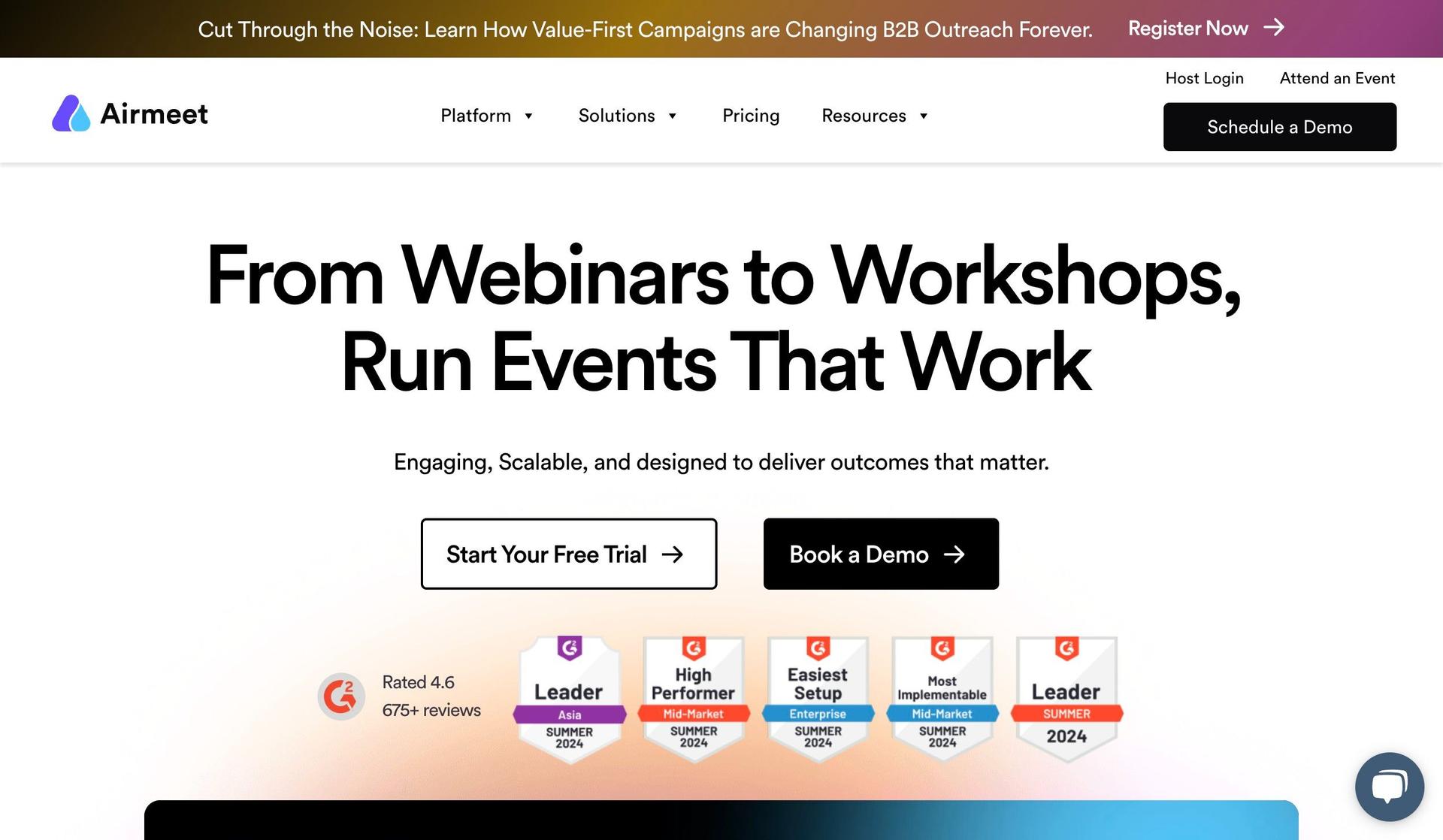The width and height of the screenshot is (1443, 840).
Task: Click the Host Login link
Action: pyautogui.click(x=1204, y=78)
